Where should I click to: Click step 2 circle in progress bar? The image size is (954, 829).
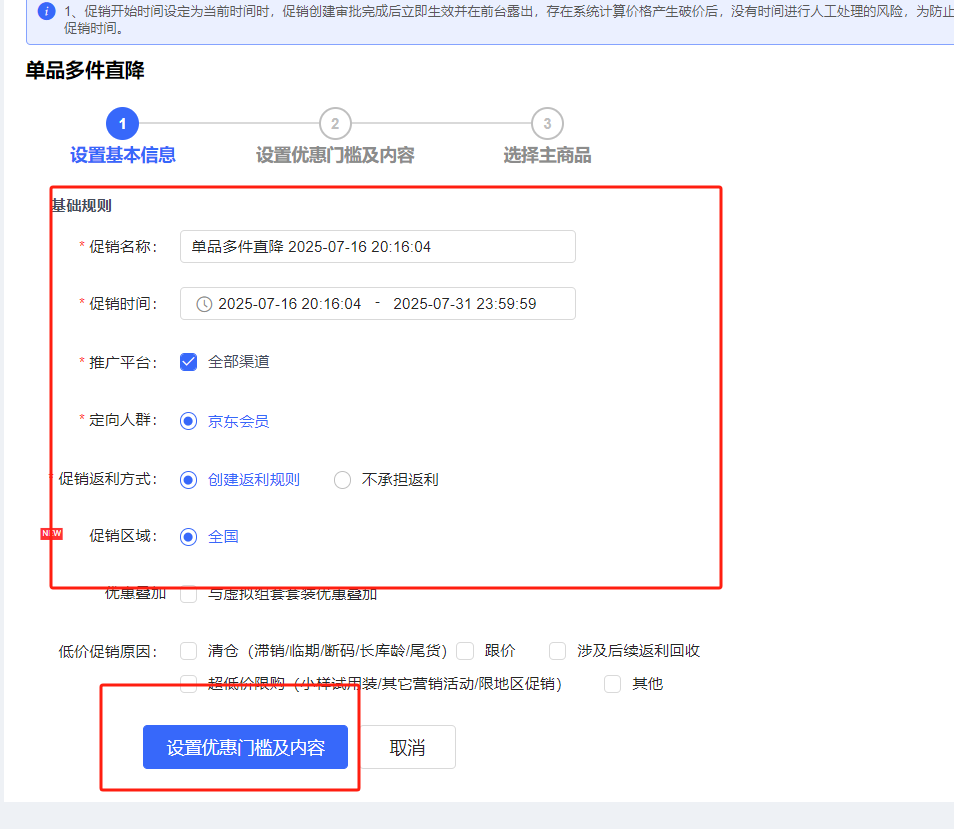335,124
